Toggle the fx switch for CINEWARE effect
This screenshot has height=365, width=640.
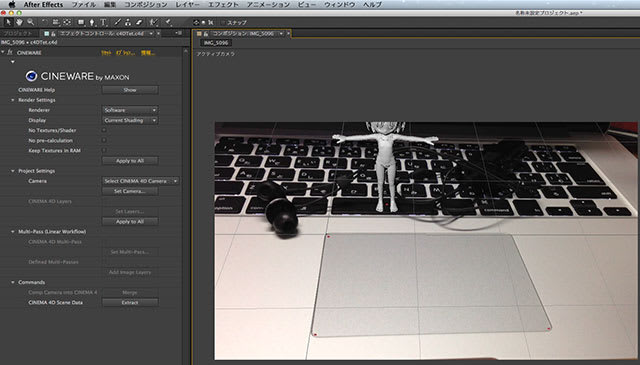click(10, 52)
